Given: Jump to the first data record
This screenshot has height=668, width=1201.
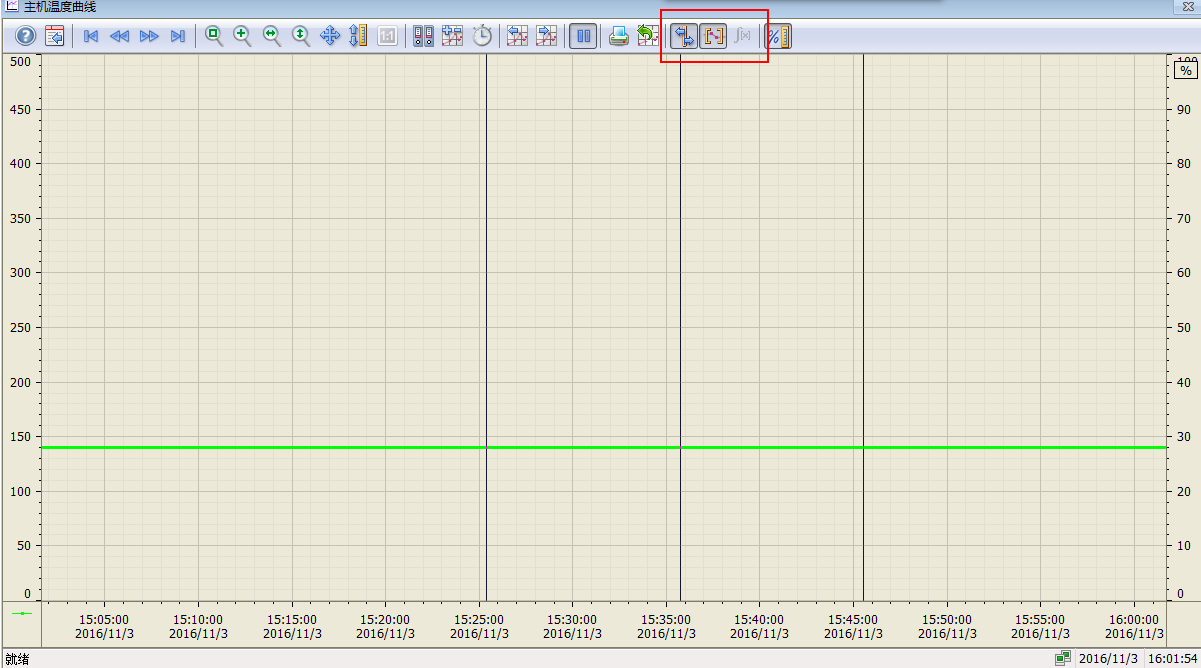Looking at the screenshot, I should click(91, 37).
